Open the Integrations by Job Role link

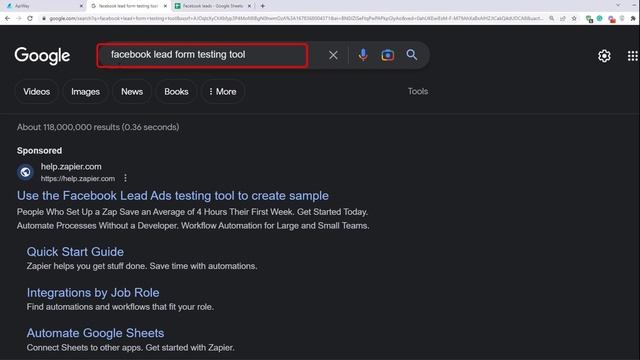93,293
